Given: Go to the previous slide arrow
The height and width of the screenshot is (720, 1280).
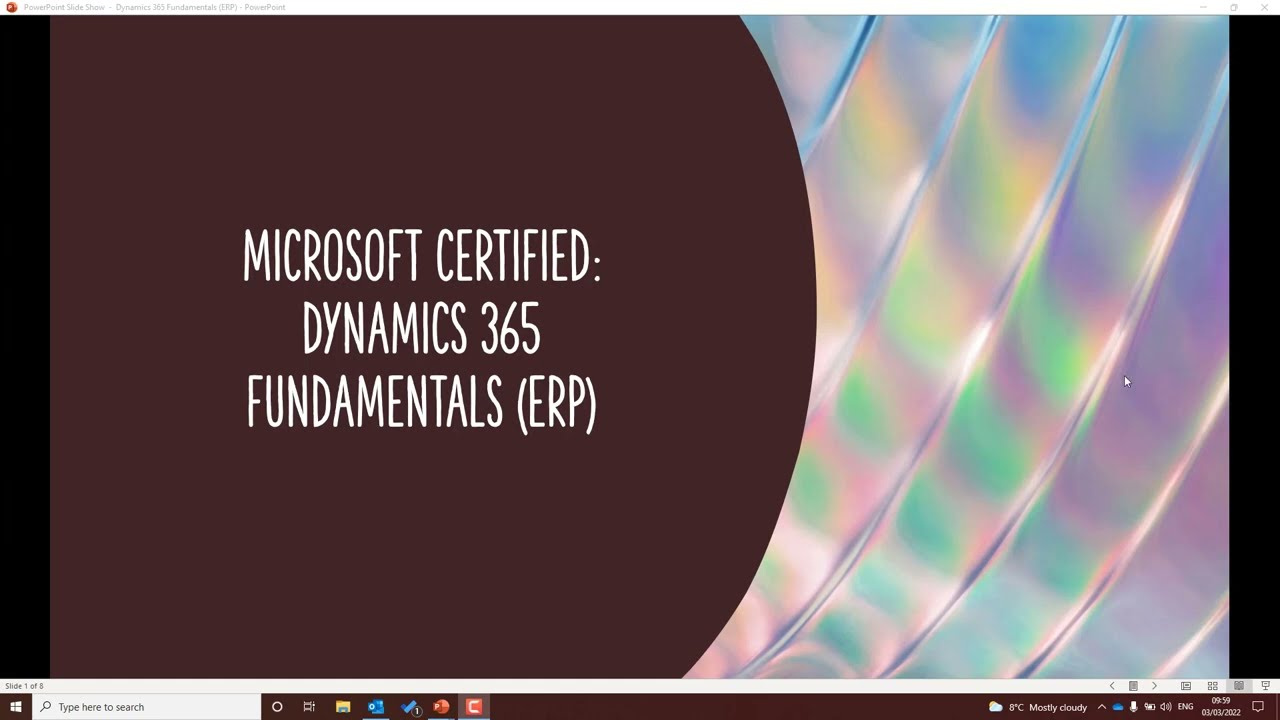Looking at the screenshot, I should (x=1112, y=686).
